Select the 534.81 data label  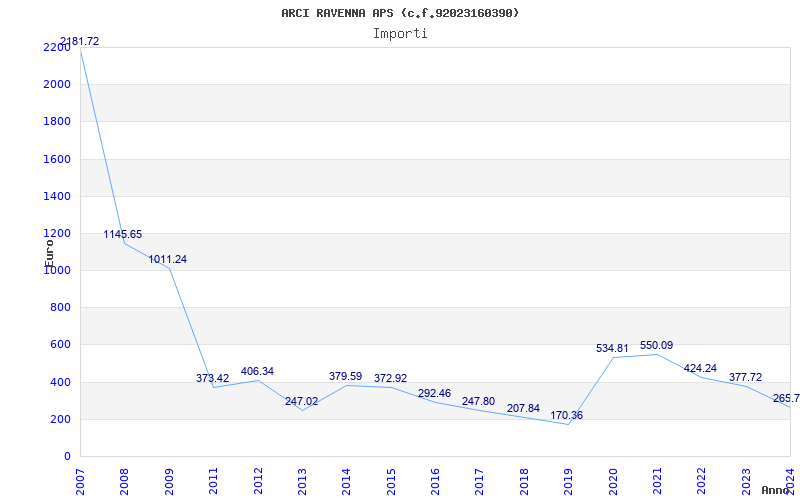tap(612, 348)
